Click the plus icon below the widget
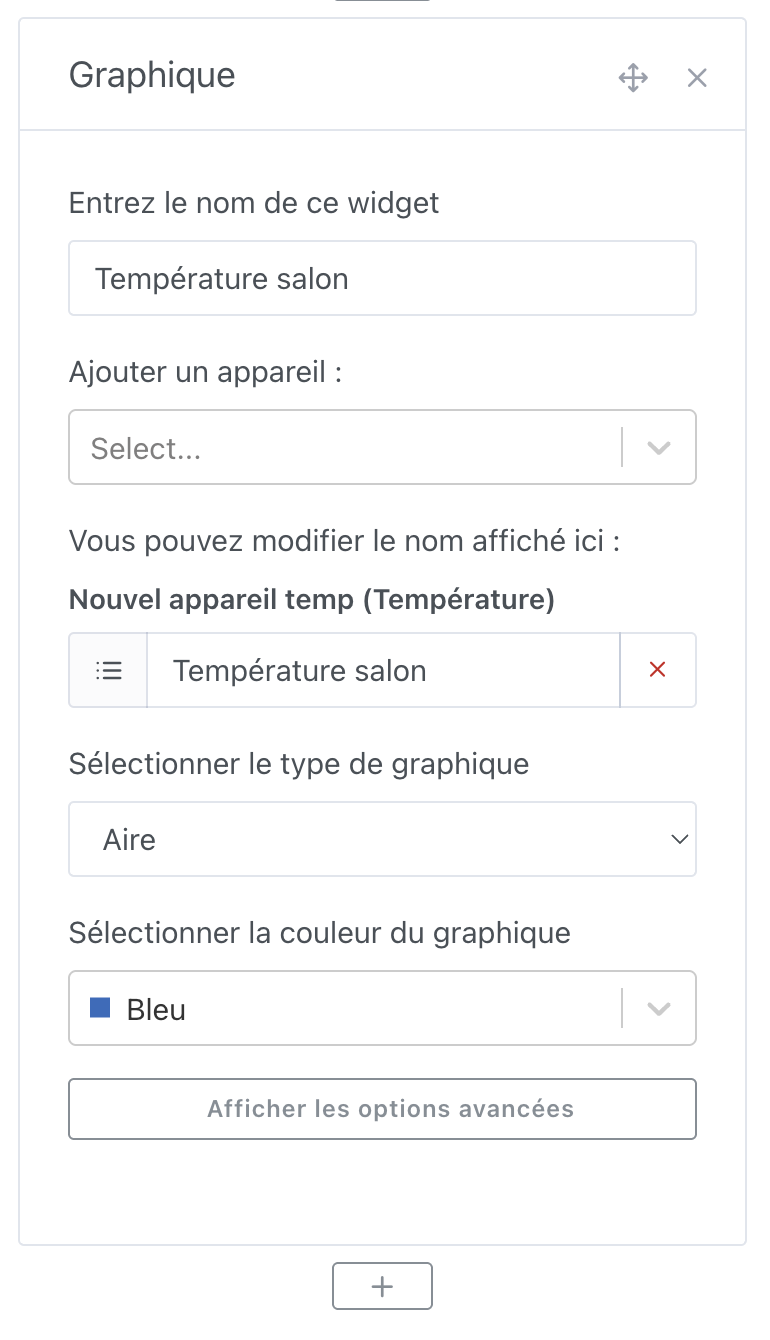Viewport: 770px width, 1340px height. tap(382, 1286)
